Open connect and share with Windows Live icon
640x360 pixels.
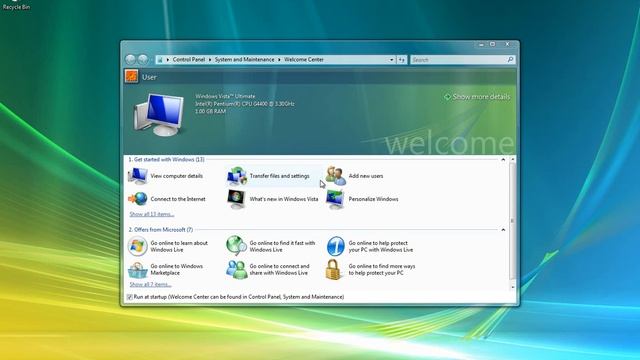(237, 270)
